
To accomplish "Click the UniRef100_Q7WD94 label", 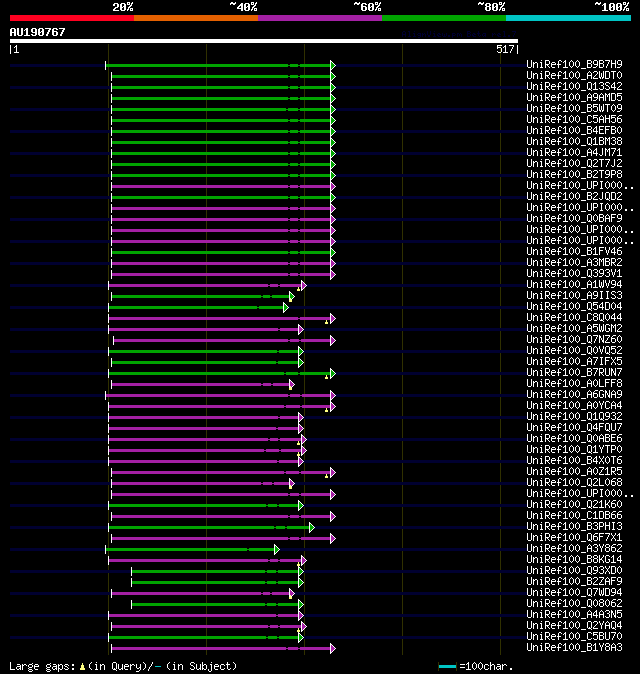I will (x=574, y=593).
